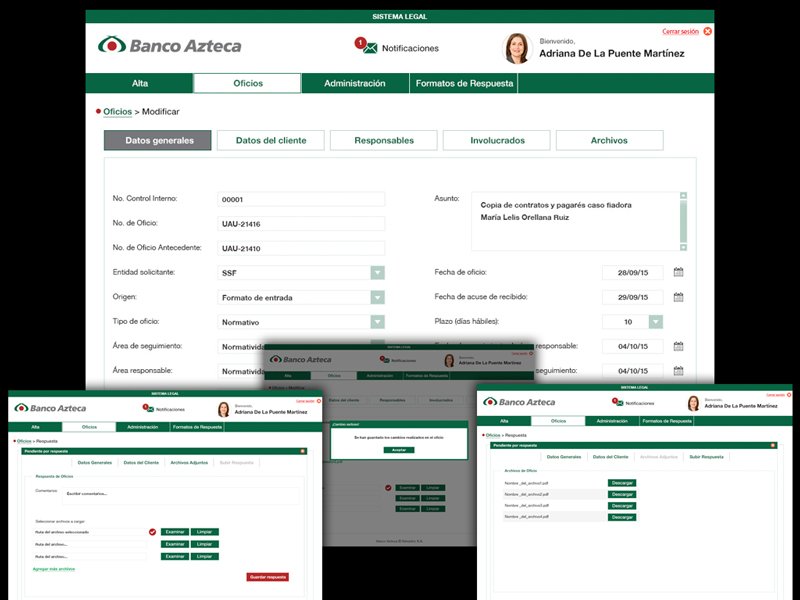
Task: Switch to the Datos del cliente tab in main window
Action: (x=271, y=140)
